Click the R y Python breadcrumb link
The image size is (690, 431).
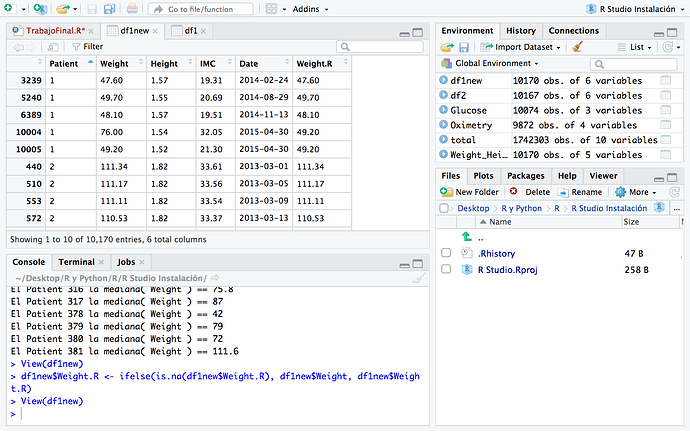pos(521,208)
